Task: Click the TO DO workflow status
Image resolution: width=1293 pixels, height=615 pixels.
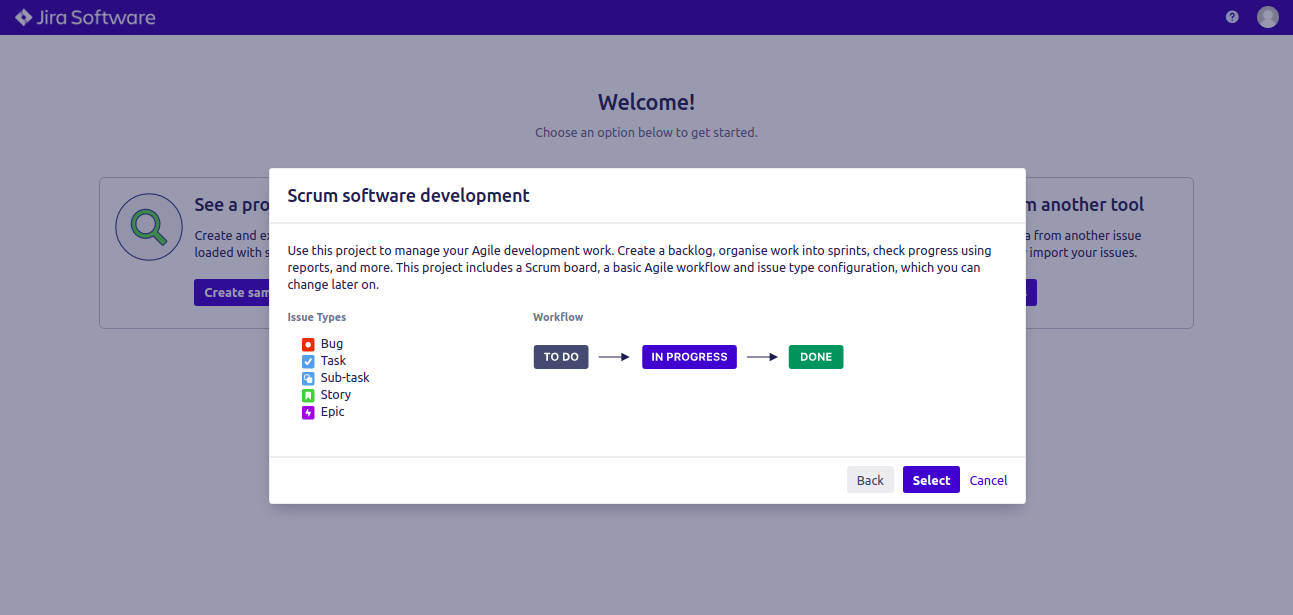Action: tap(561, 357)
